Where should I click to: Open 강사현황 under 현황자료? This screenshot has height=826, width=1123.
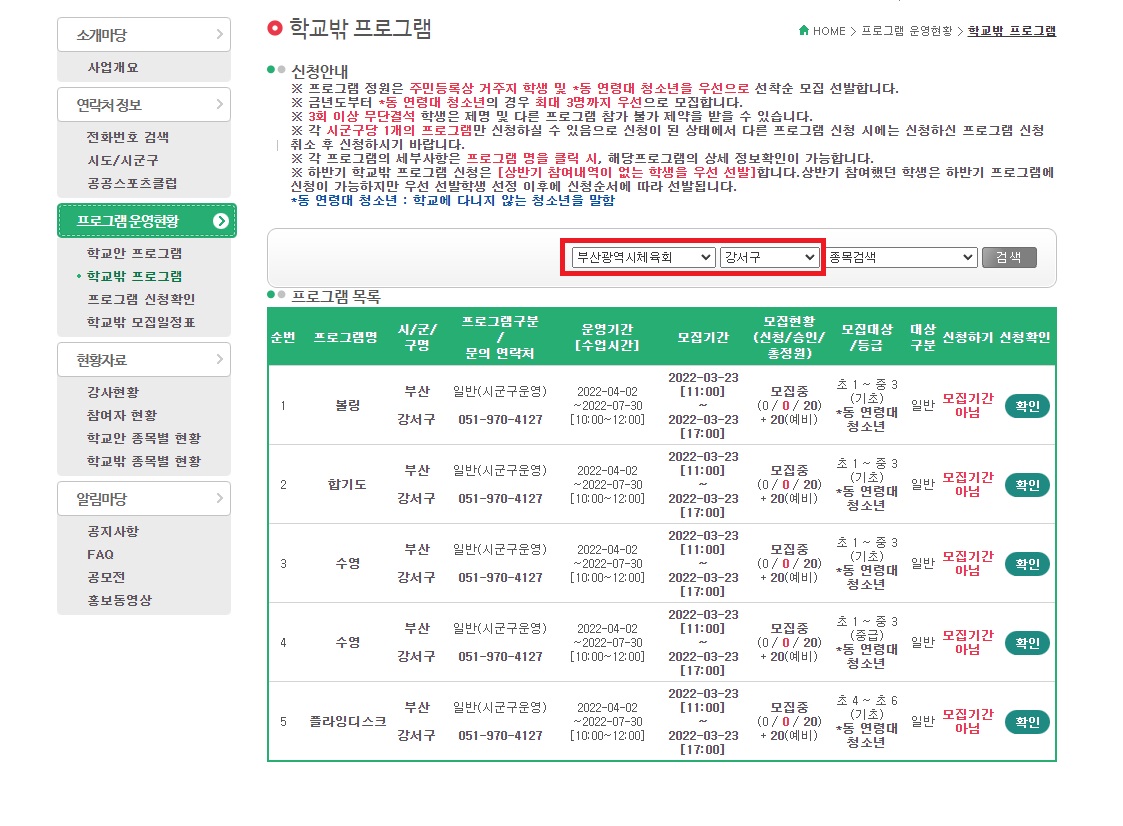113,392
